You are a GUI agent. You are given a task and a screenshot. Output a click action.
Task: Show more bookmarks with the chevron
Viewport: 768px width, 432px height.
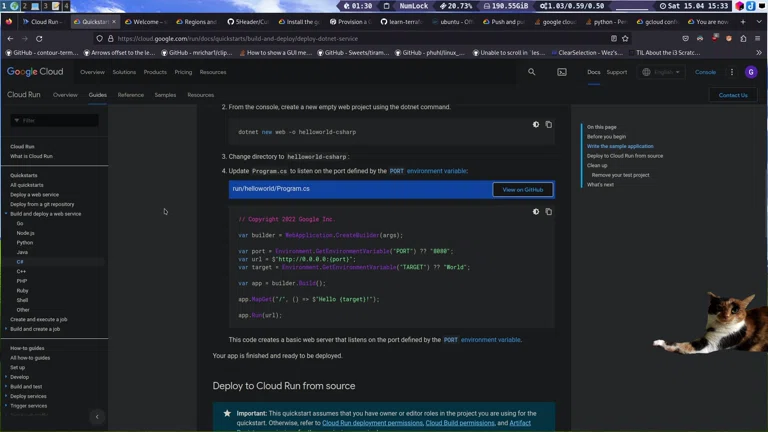tap(759, 52)
